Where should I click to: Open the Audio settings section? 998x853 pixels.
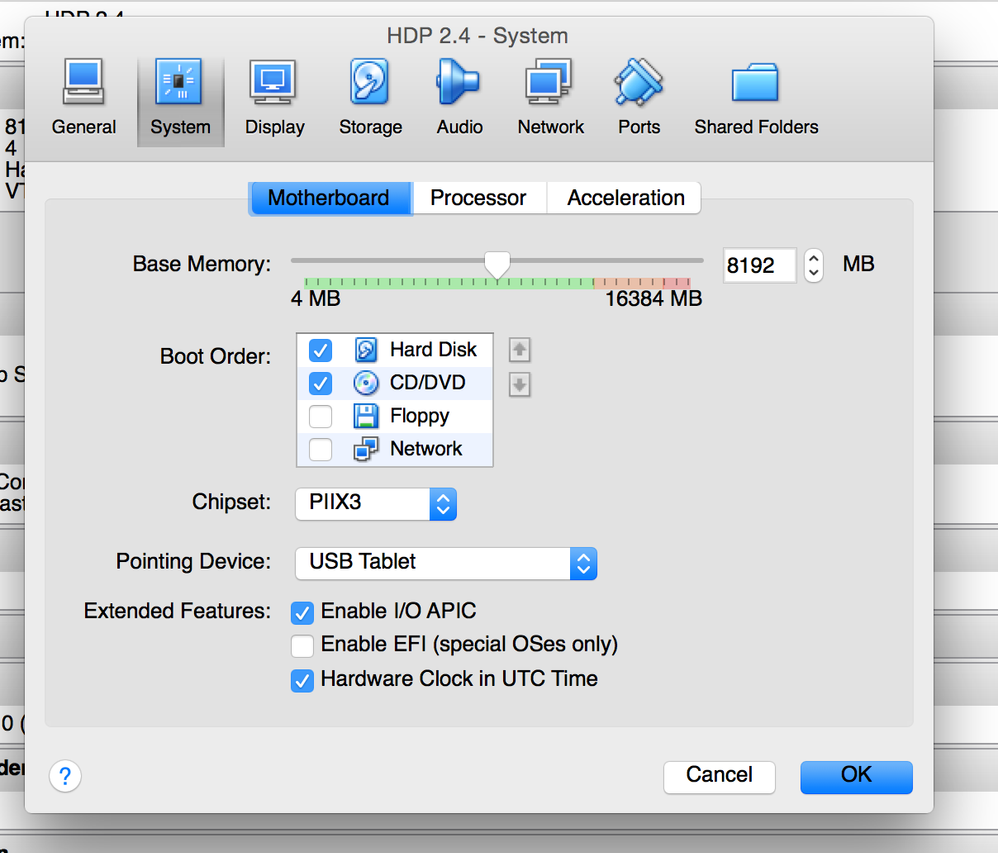[459, 99]
